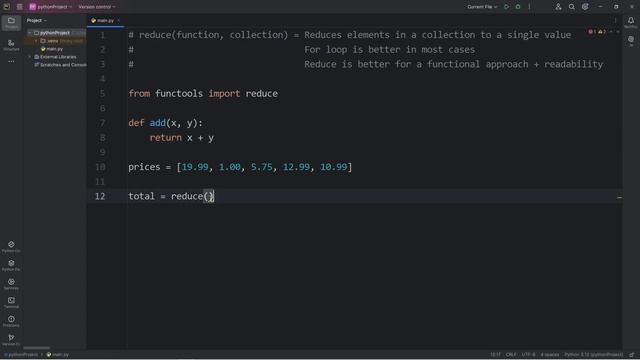Run the current file

click(x=507, y=7)
